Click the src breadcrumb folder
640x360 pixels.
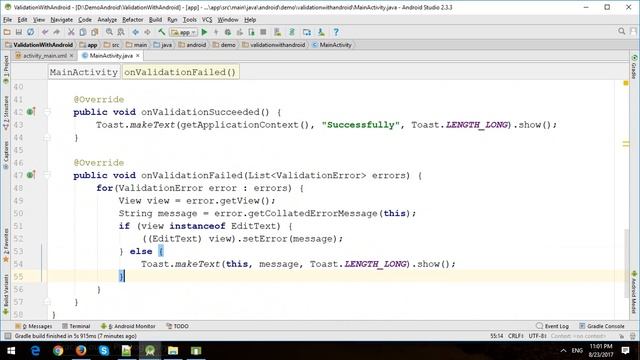point(111,45)
